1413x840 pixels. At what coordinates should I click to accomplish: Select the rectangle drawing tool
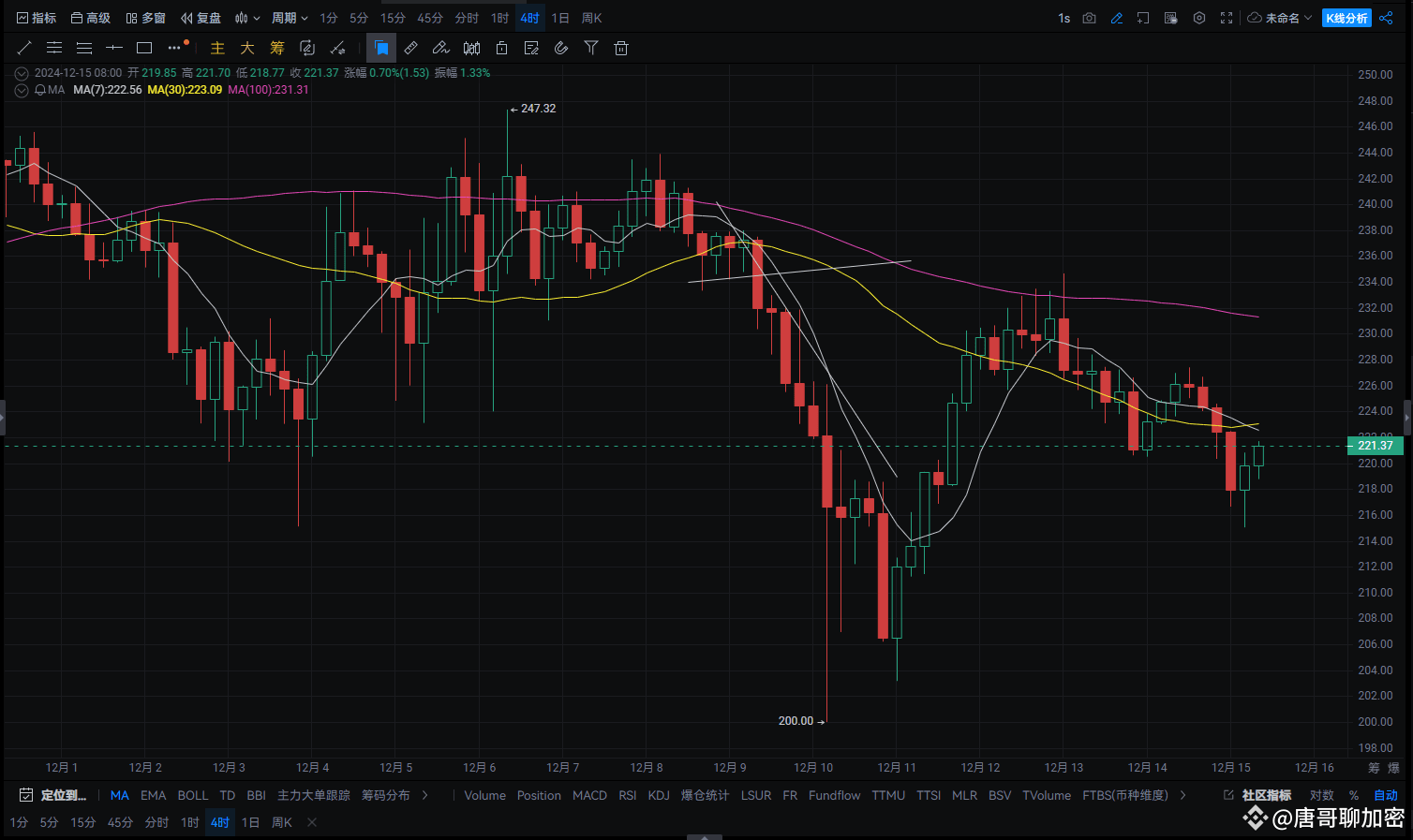pos(144,48)
